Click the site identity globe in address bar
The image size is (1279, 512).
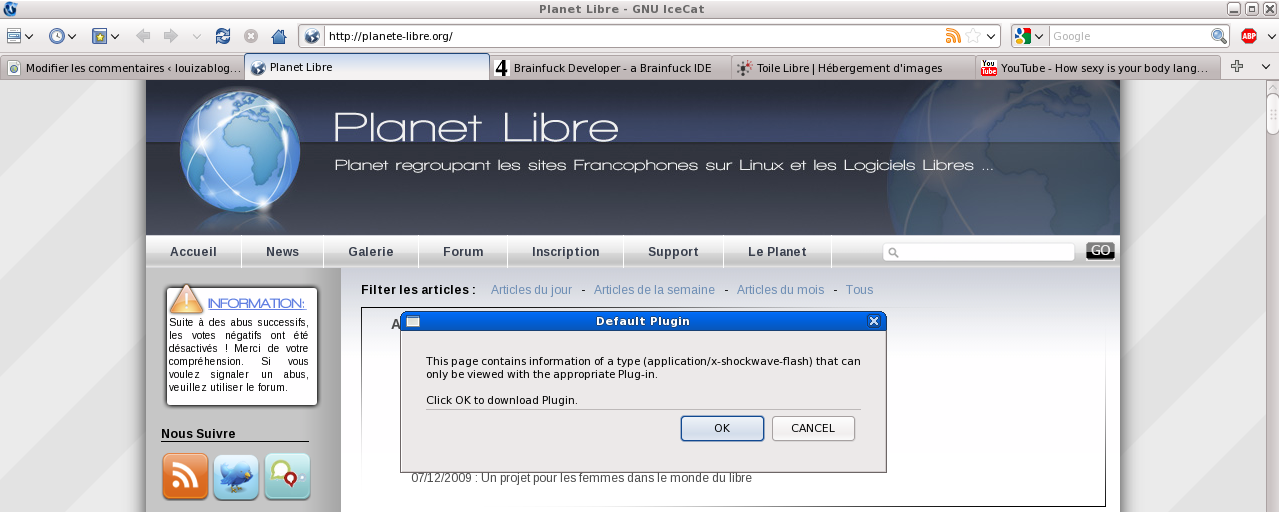coord(312,36)
